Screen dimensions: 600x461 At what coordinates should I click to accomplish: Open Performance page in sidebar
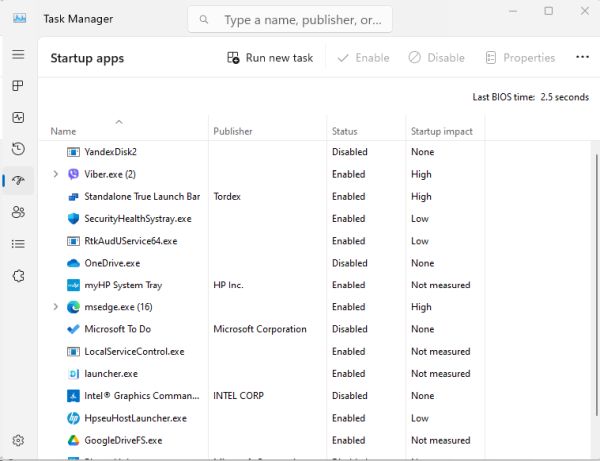pyautogui.click(x=18, y=117)
